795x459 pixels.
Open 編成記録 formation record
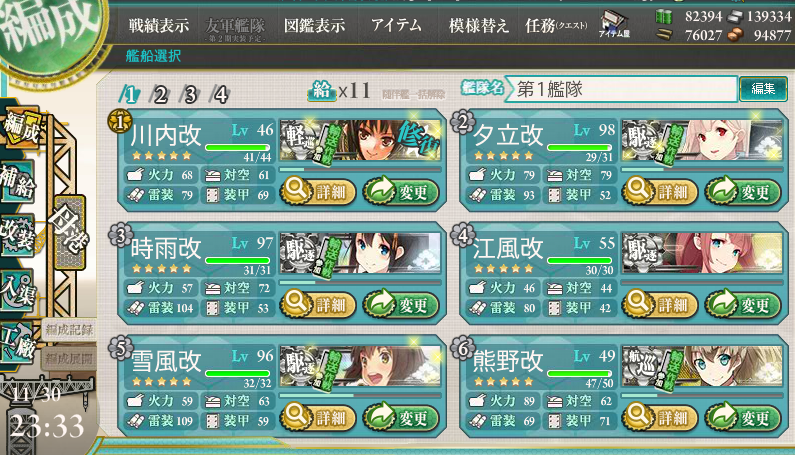click(x=69, y=330)
